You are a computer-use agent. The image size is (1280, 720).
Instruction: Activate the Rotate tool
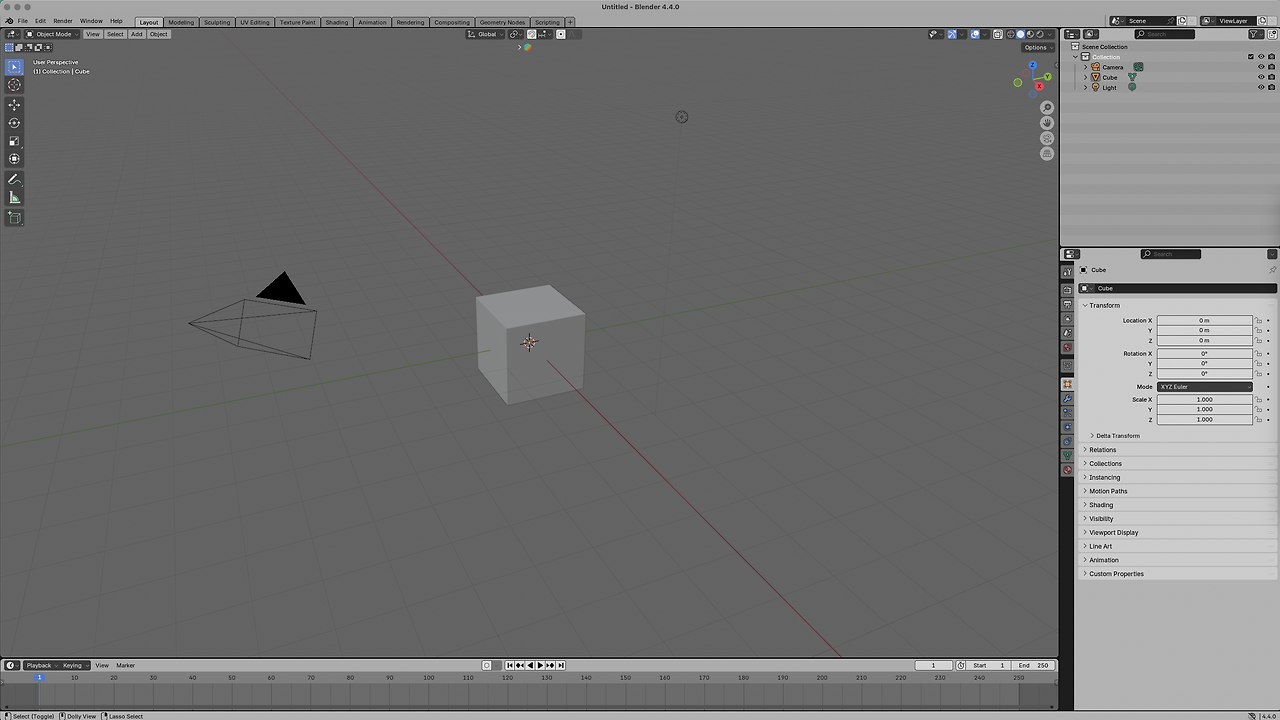point(14,123)
